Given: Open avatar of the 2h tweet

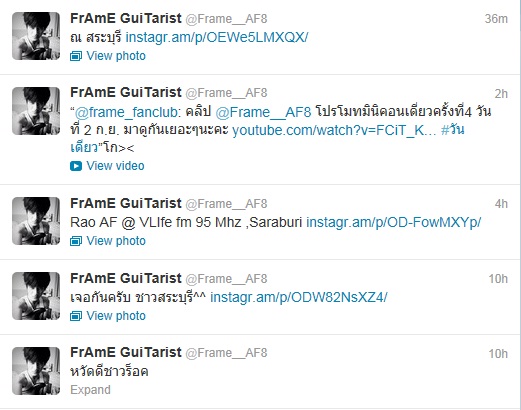Looking at the screenshot, I should pyautogui.click(x=36, y=111).
